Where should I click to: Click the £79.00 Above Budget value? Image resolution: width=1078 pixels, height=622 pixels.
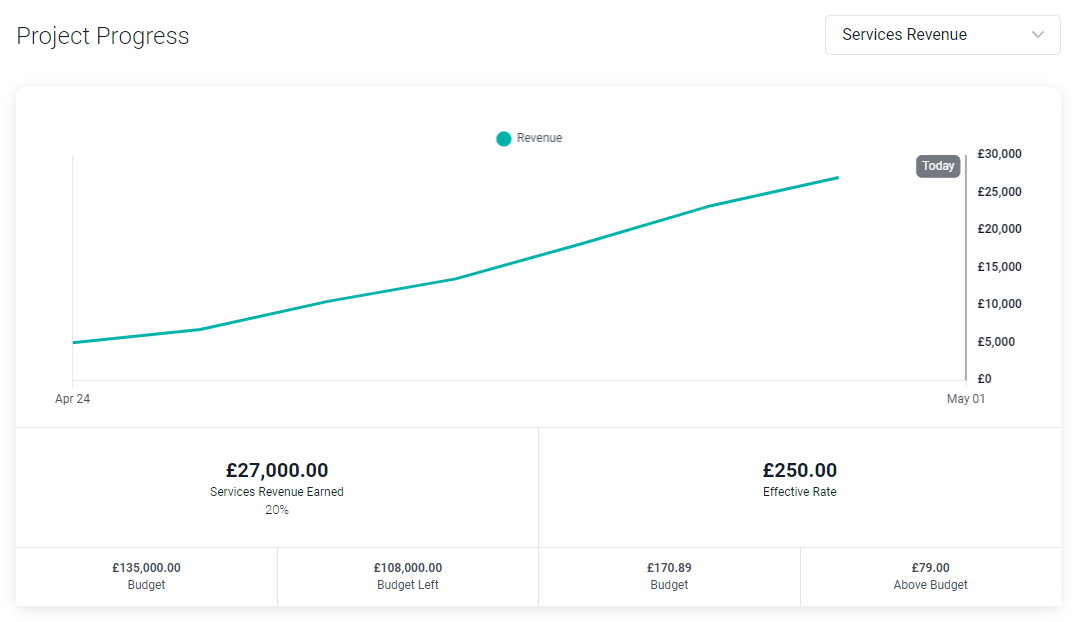pos(930,568)
